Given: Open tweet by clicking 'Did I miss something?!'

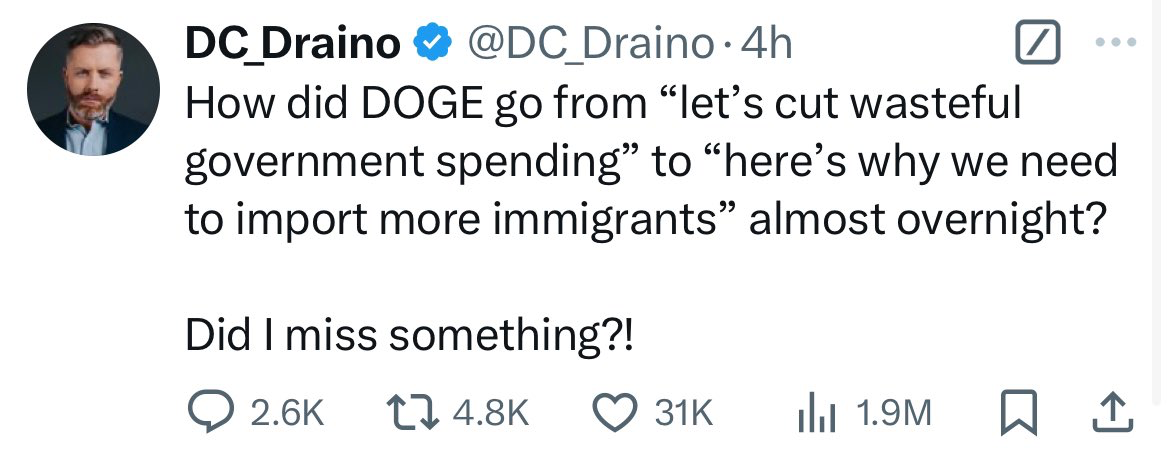Looking at the screenshot, I should (410, 336).
